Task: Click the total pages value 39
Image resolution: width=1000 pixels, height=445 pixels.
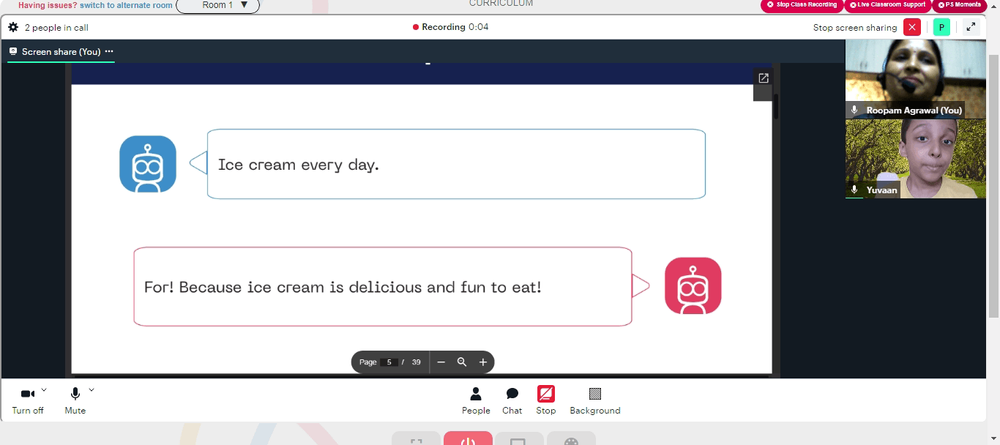Action: (x=416, y=362)
